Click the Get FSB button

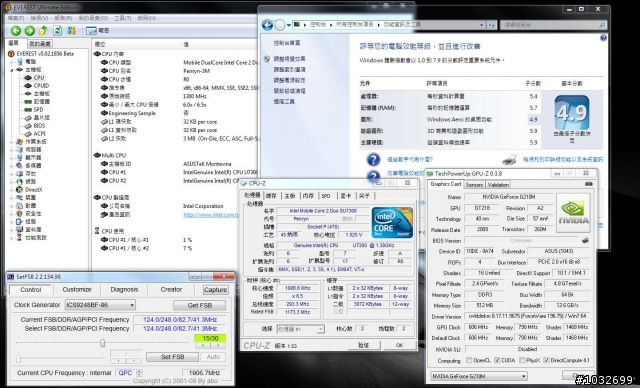(200, 305)
